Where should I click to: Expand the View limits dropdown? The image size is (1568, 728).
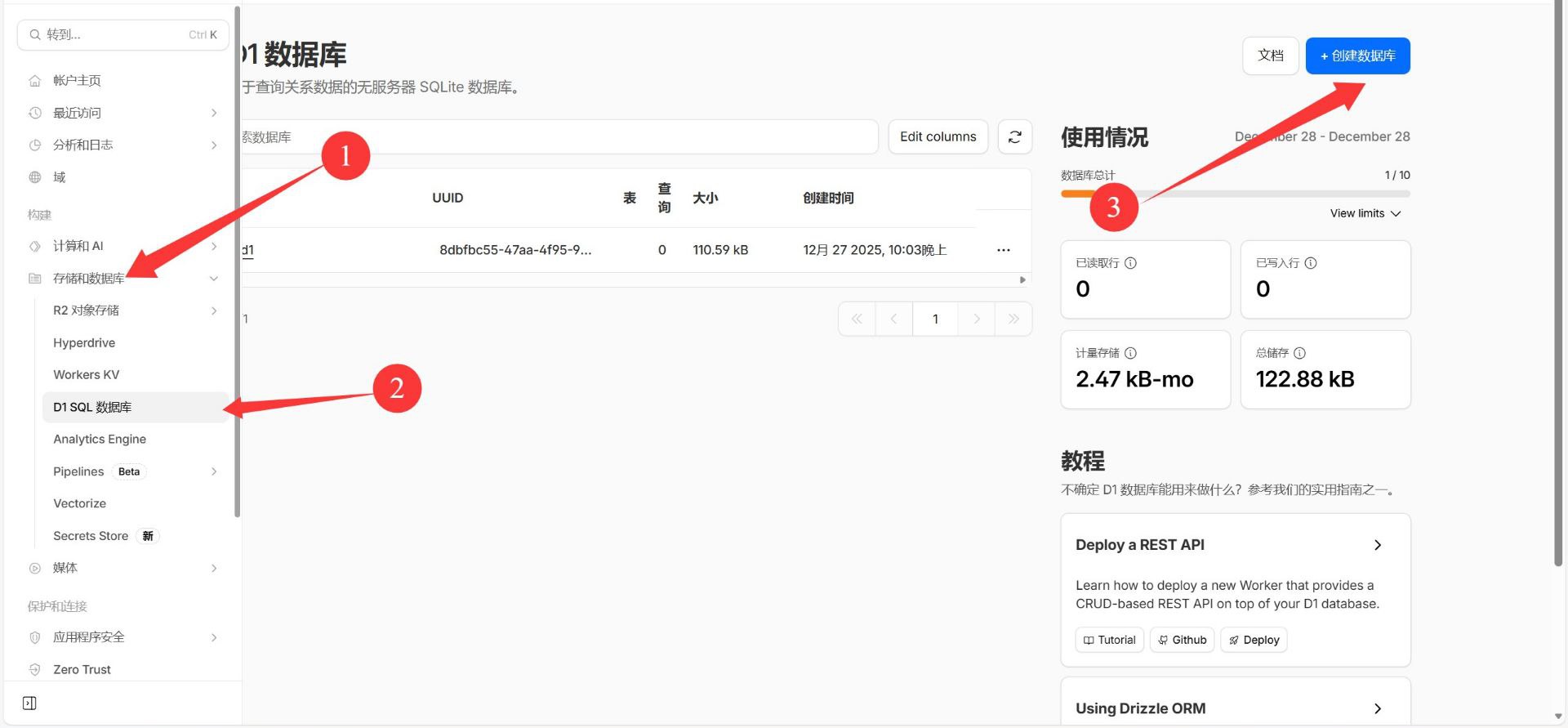[x=1365, y=213]
